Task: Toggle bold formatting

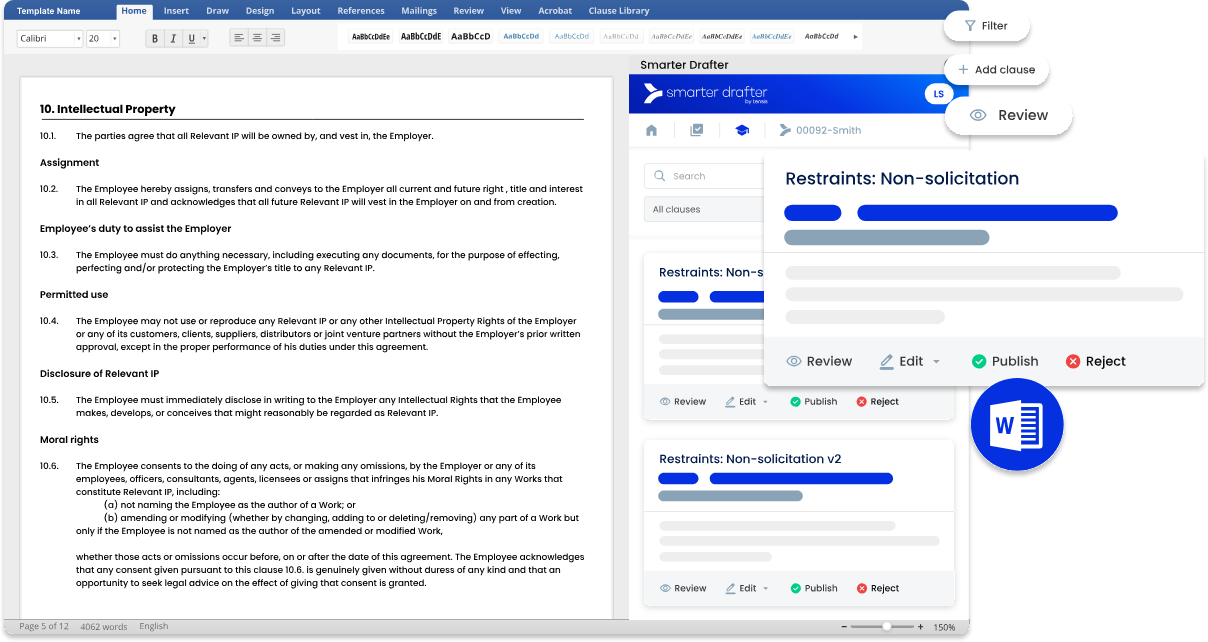Action: (154, 38)
